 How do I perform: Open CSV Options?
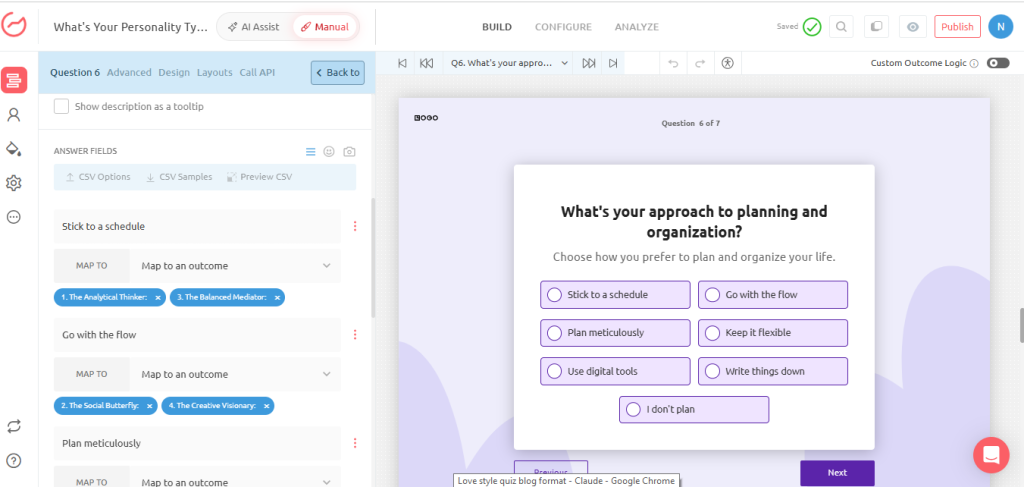coord(98,177)
